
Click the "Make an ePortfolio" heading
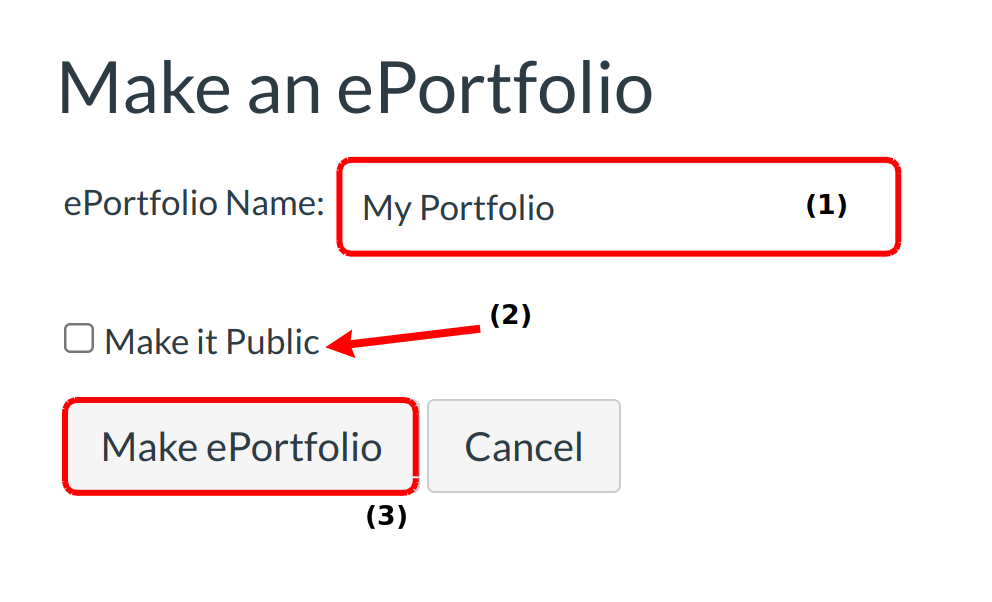[x=355, y=89]
